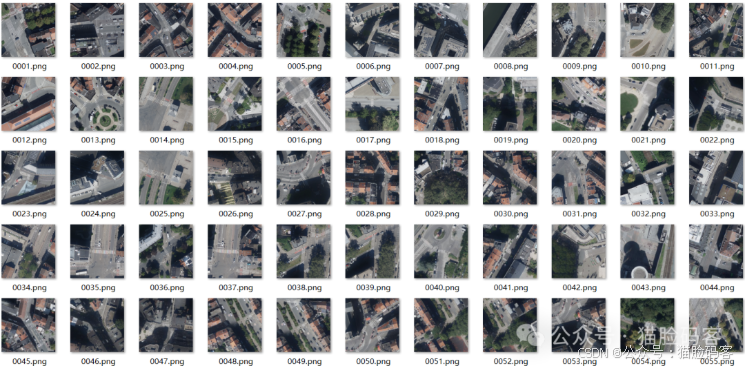
Task: Click the file name 0022.png
Action: point(716,140)
